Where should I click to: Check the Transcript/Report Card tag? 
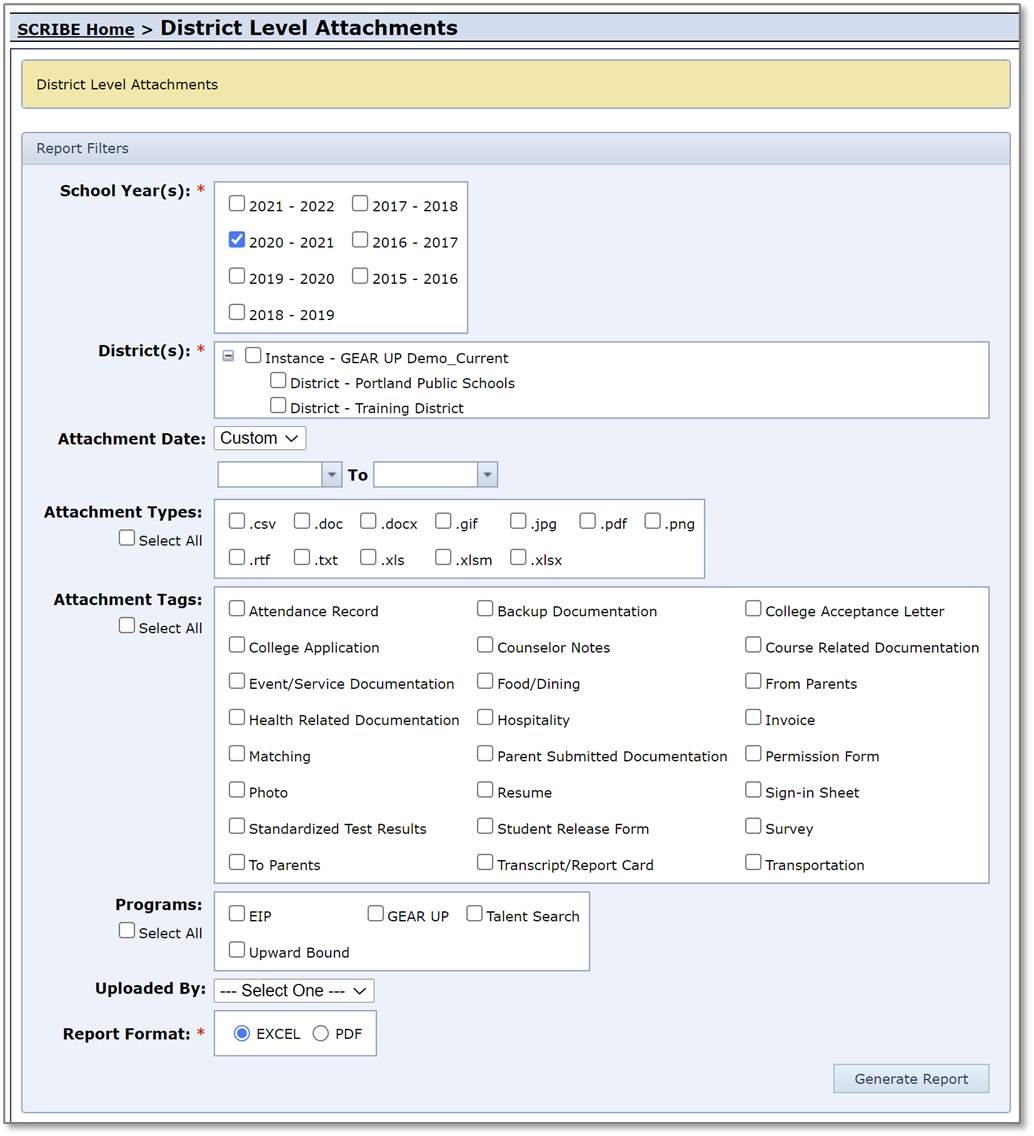click(485, 862)
